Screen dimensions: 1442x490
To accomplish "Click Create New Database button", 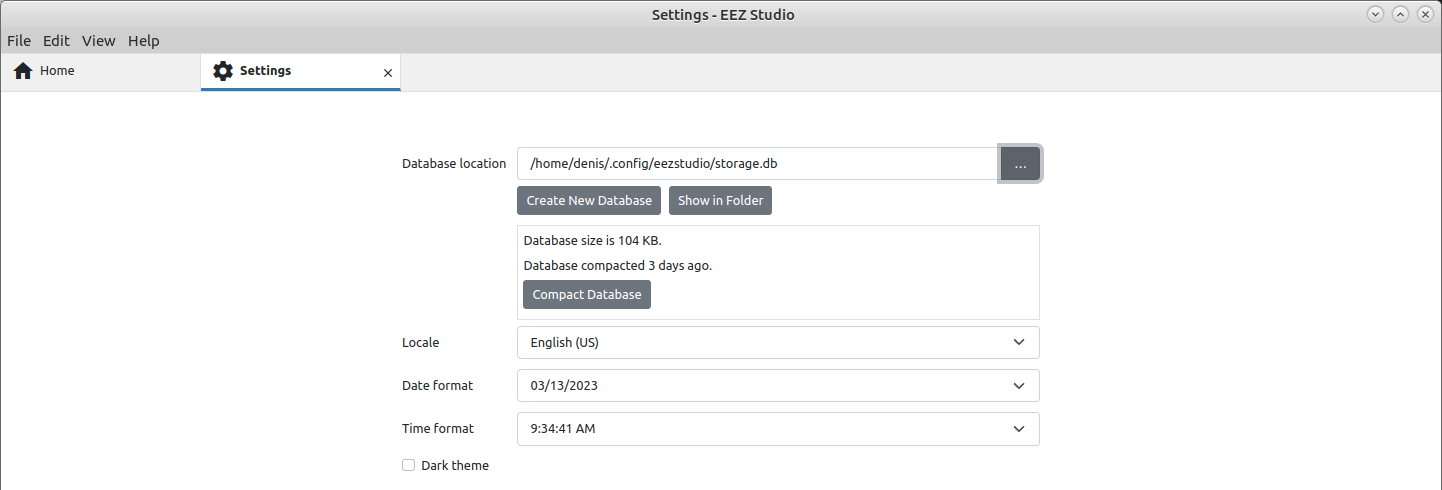I will (x=589, y=200).
